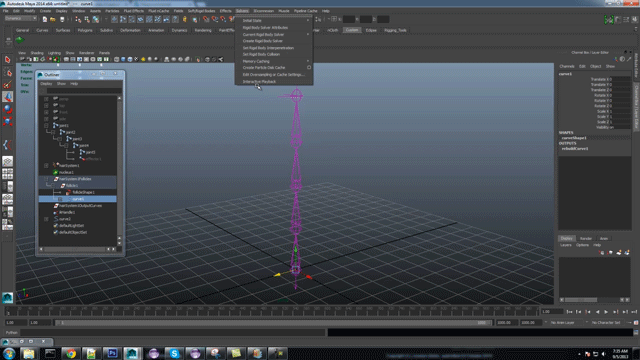Click the time range slider bar

tap(274, 322)
